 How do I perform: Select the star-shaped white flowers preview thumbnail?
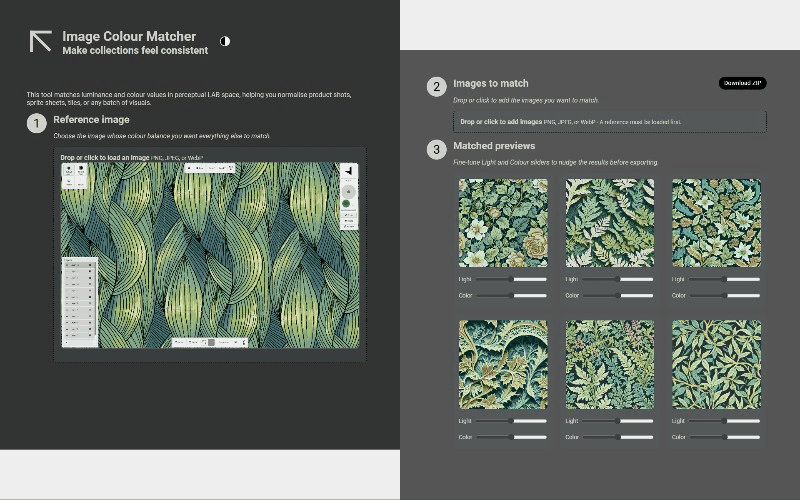tap(716, 223)
